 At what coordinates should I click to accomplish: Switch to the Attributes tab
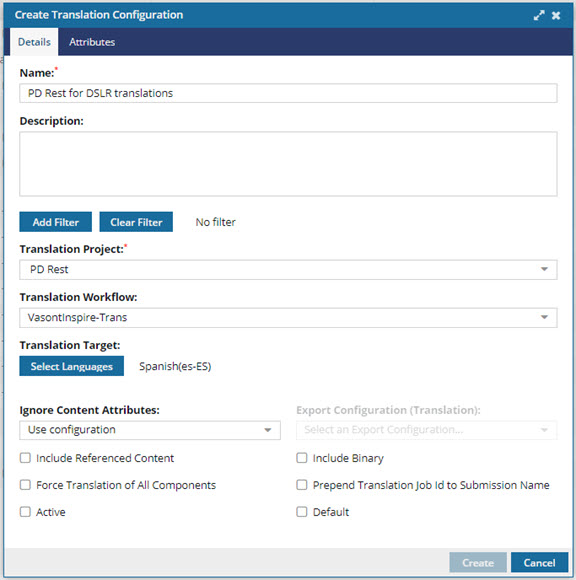[92, 42]
